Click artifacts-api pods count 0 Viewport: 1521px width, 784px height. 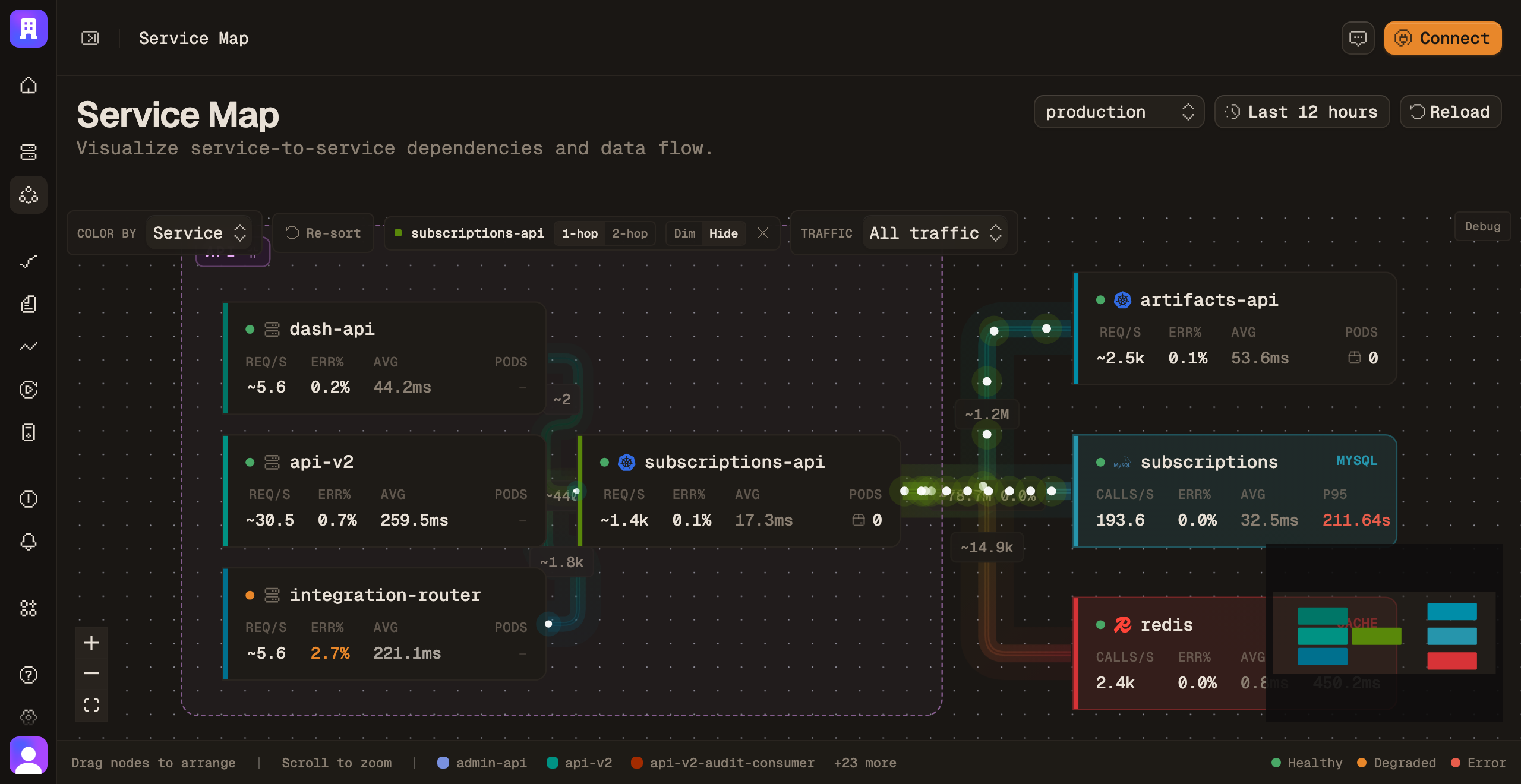[x=1363, y=358]
